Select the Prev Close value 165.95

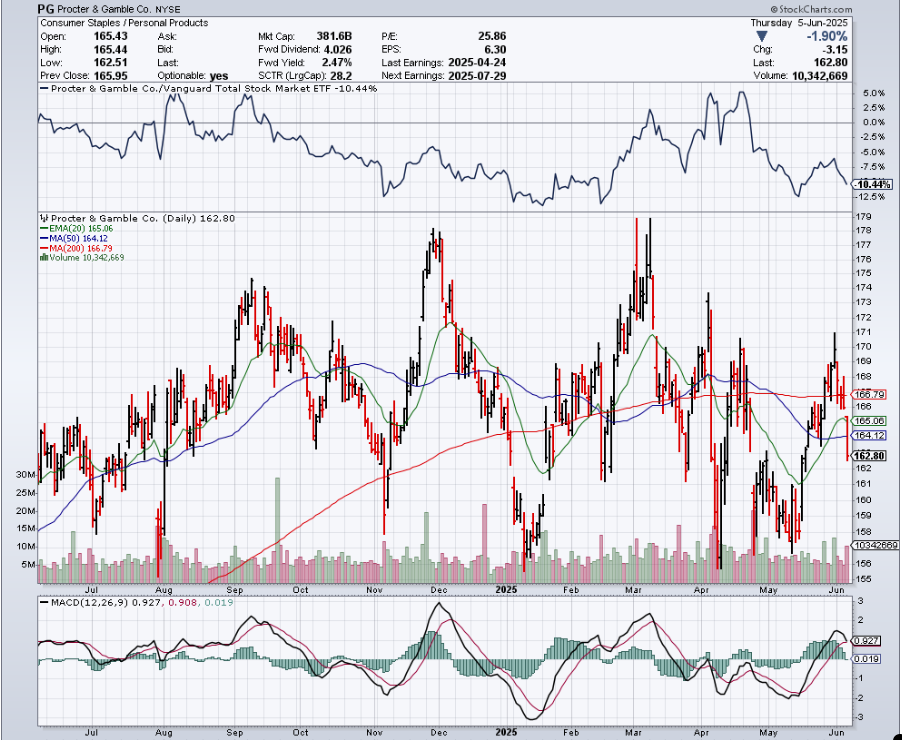pyautogui.click(x=110, y=76)
